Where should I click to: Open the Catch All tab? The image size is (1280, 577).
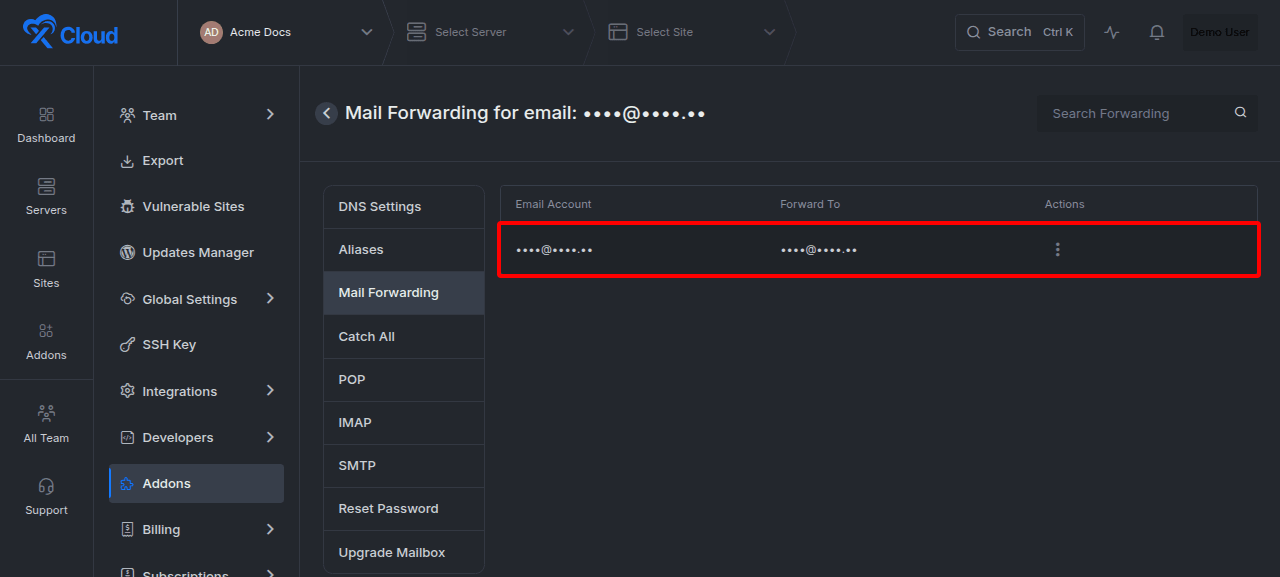[404, 337]
